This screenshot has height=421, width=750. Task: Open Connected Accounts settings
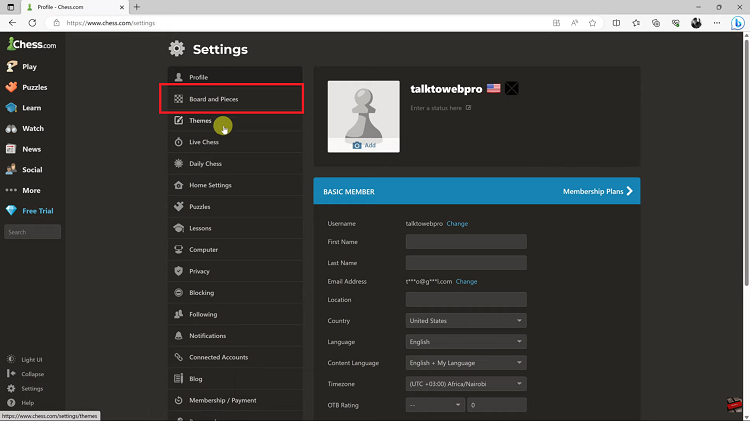coord(235,357)
